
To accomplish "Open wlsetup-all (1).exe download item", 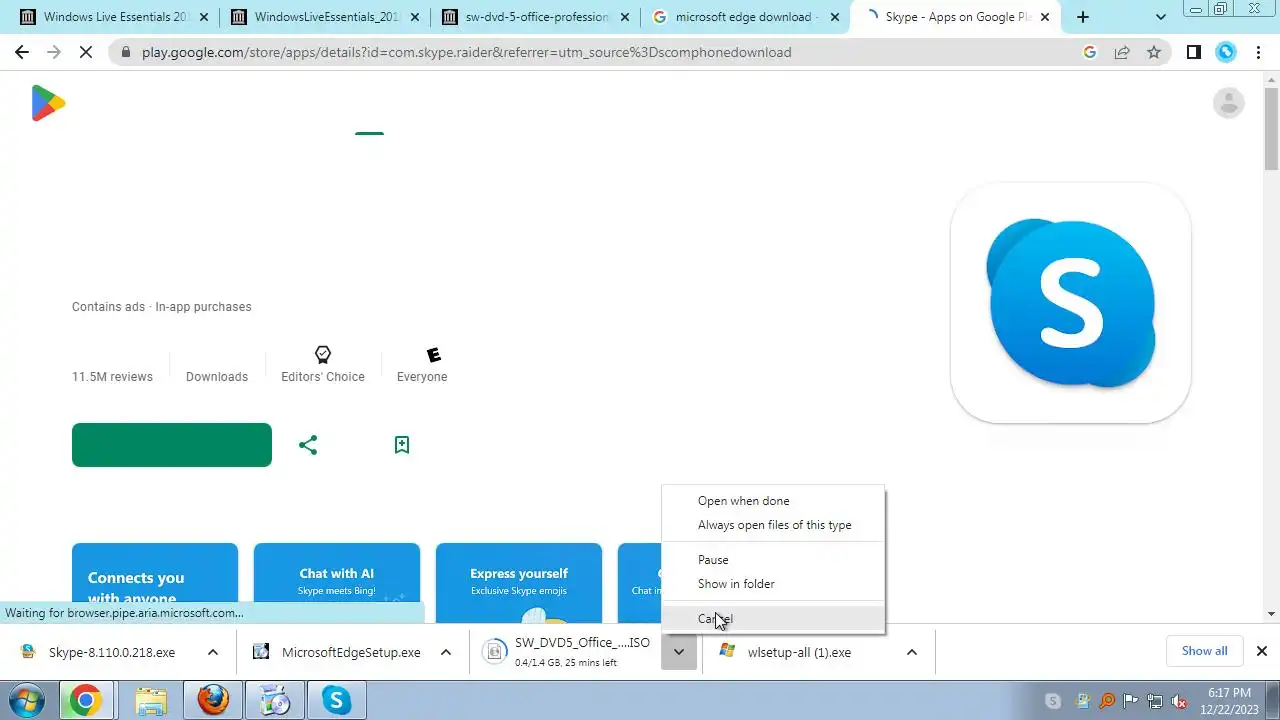I will (800, 652).
